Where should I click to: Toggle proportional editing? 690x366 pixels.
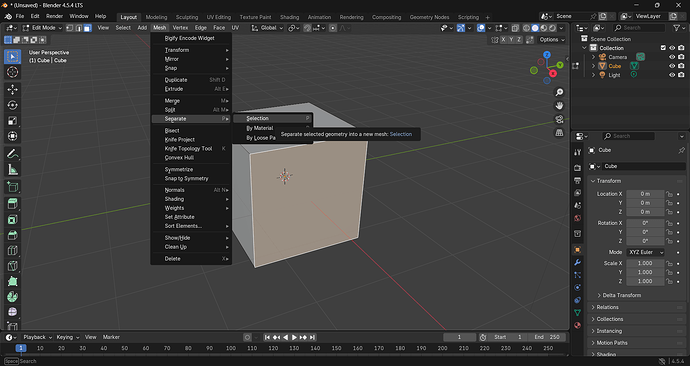pyautogui.click(x=333, y=28)
